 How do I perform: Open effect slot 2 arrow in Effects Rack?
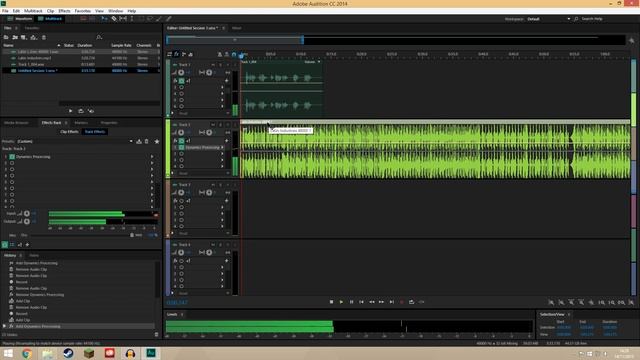coord(152,163)
